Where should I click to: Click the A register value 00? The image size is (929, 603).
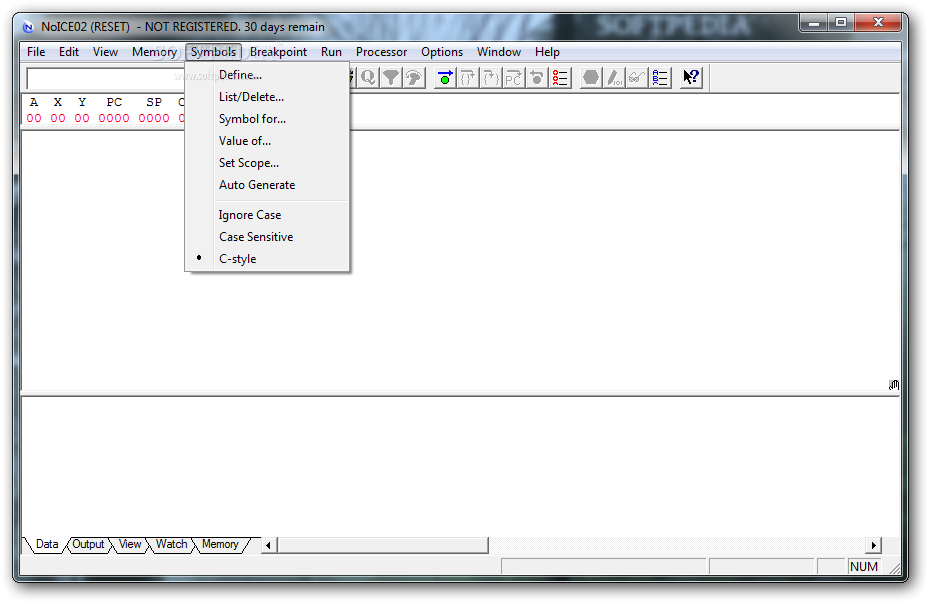coord(34,118)
